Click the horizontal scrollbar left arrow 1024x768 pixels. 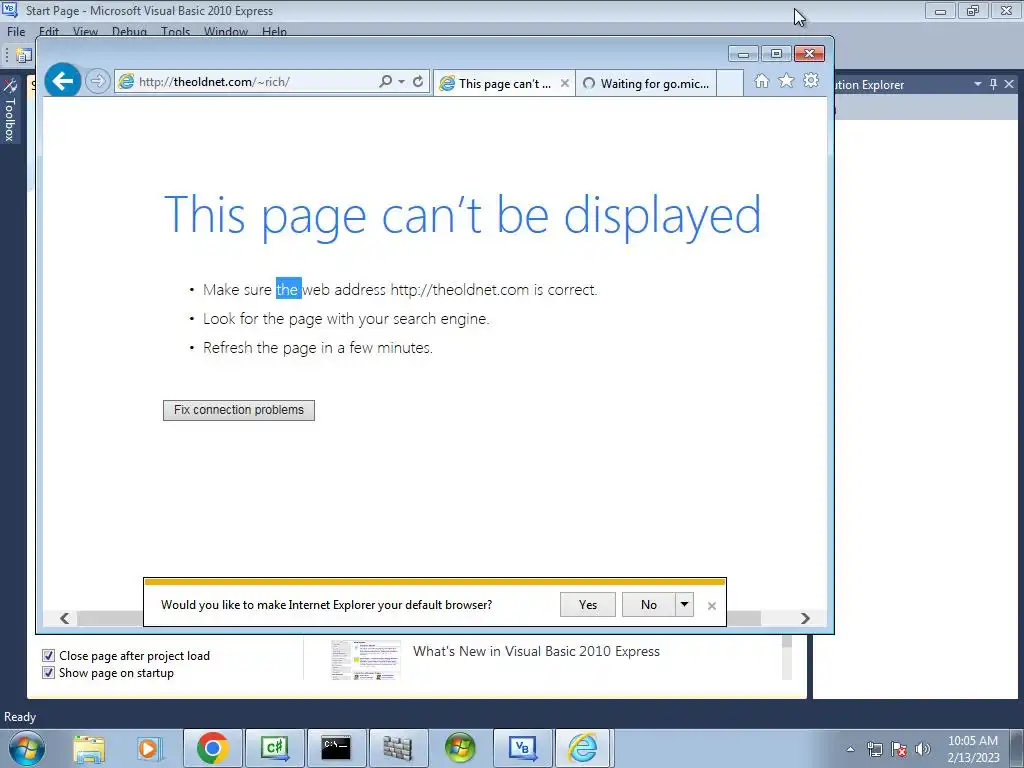pos(65,618)
